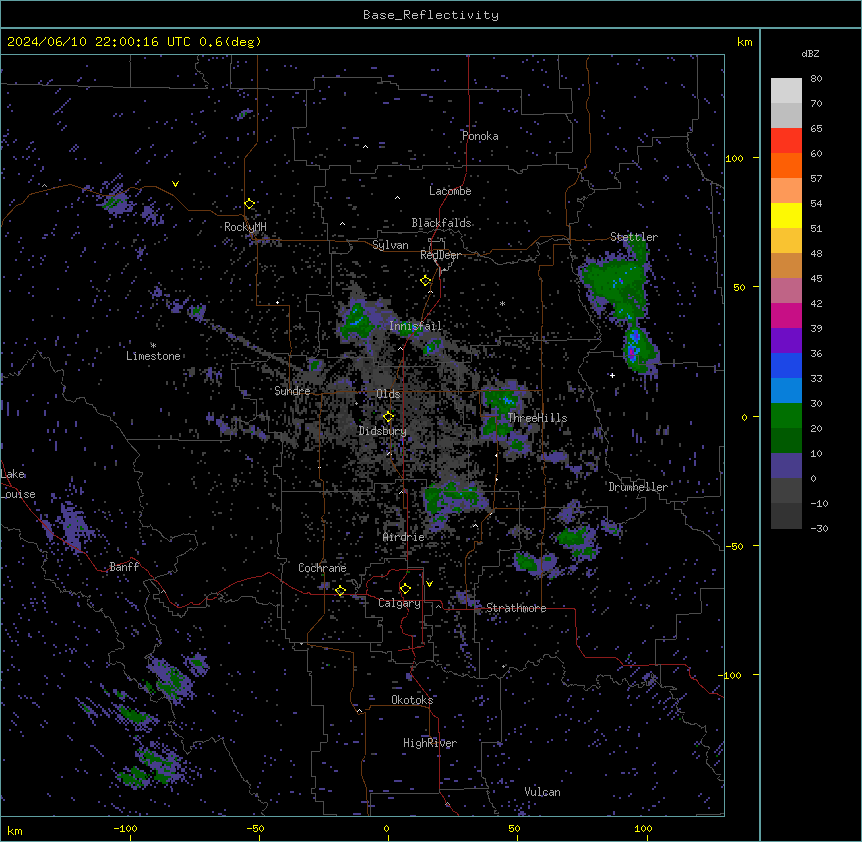This screenshot has width=862, height=842.
Task: Click the -100 tick on bottom km axis
Action: tap(125, 828)
